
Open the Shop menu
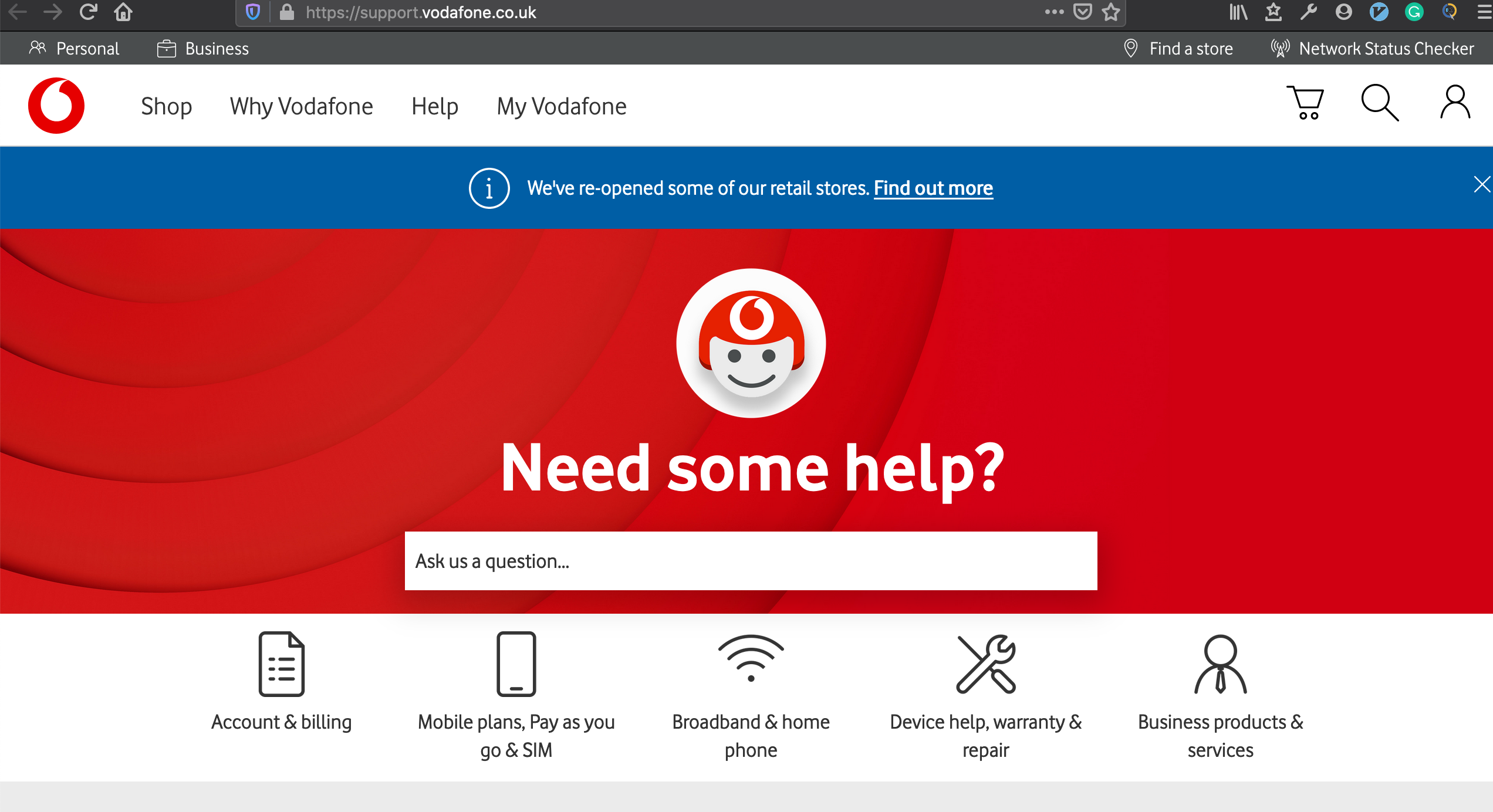(x=166, y=106)
